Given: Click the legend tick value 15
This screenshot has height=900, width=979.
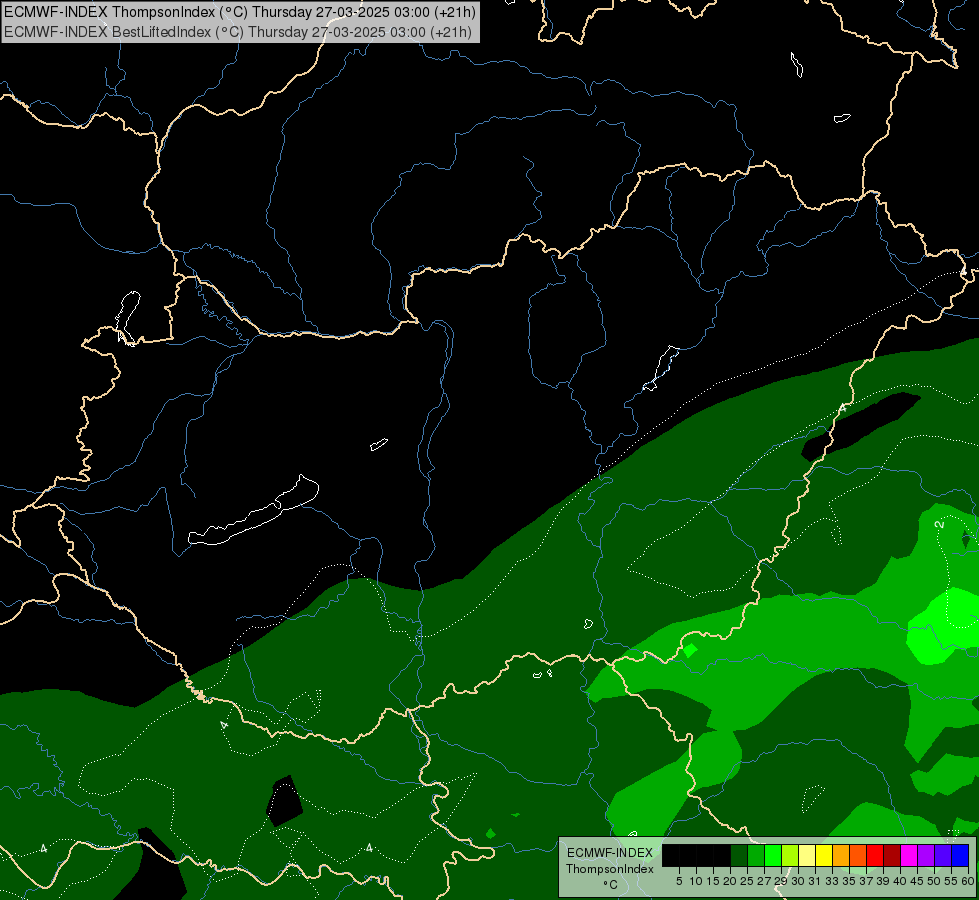Looking at the screenshot, I should (x=714, y=881).
